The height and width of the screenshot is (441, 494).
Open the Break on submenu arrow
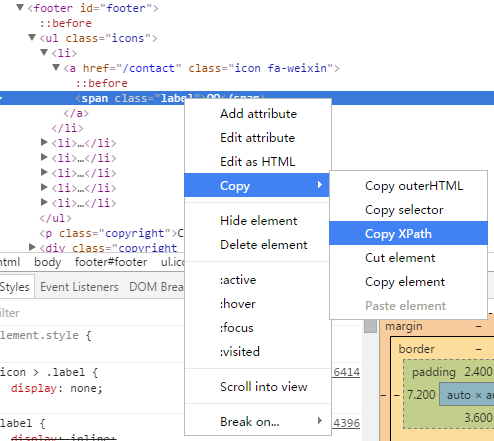[x=320, y=421]
